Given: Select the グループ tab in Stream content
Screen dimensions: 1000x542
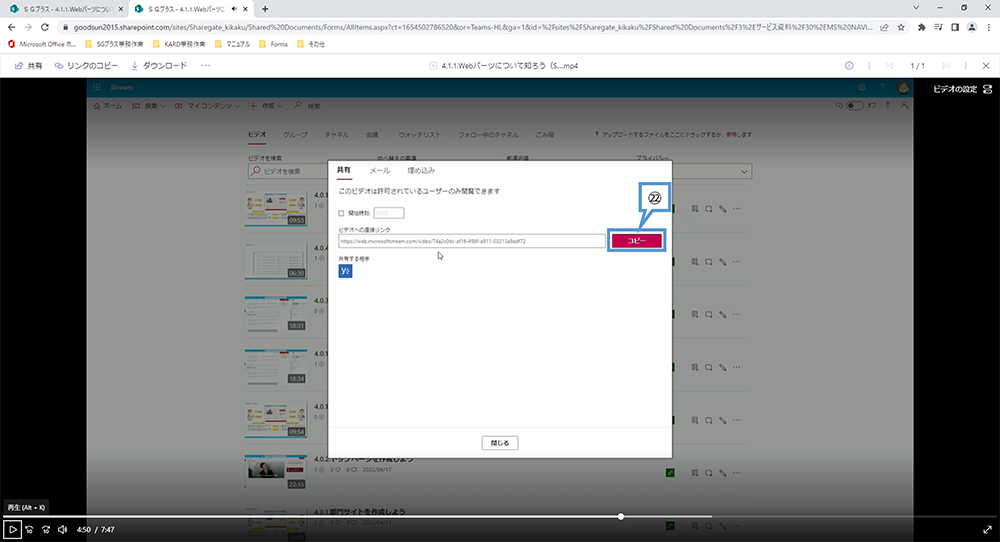Looking at the screenshot, I should [x=295, y=135].
